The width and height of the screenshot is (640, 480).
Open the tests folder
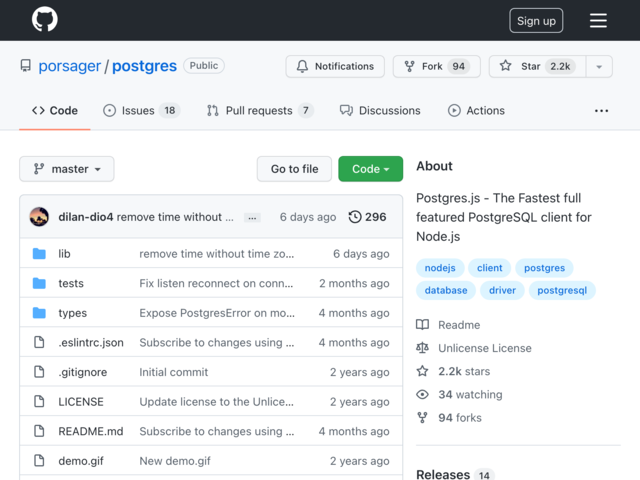(x=71, y=283)
